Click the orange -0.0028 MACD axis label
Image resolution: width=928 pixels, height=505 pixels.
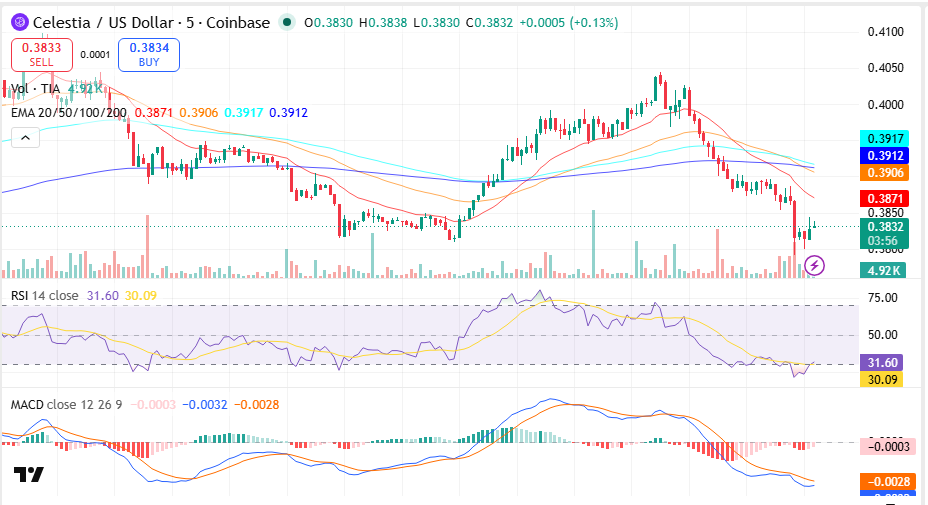coord(888,481)
